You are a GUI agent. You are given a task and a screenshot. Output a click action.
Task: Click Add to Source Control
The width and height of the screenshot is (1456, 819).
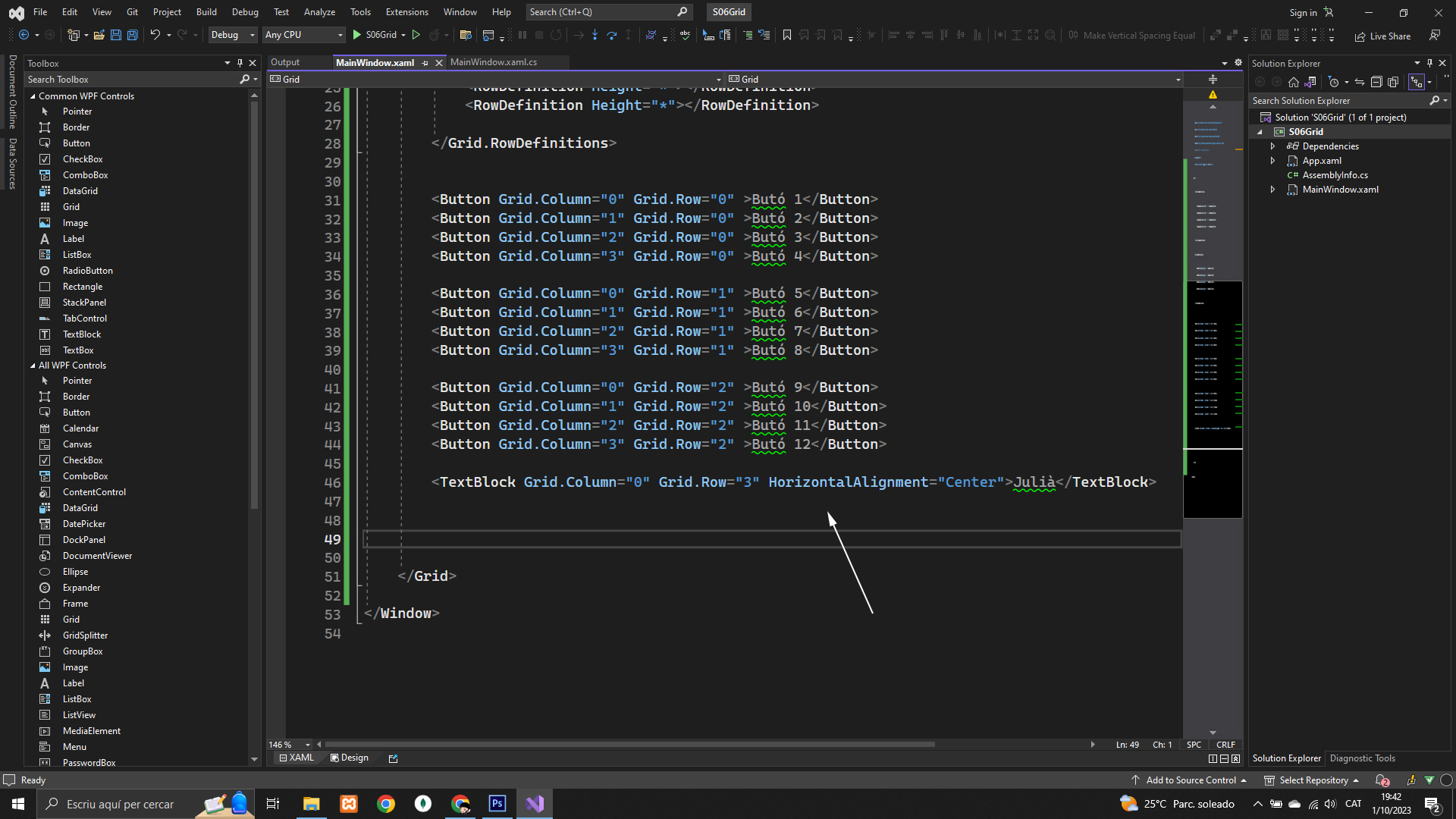click(1189, 780)
